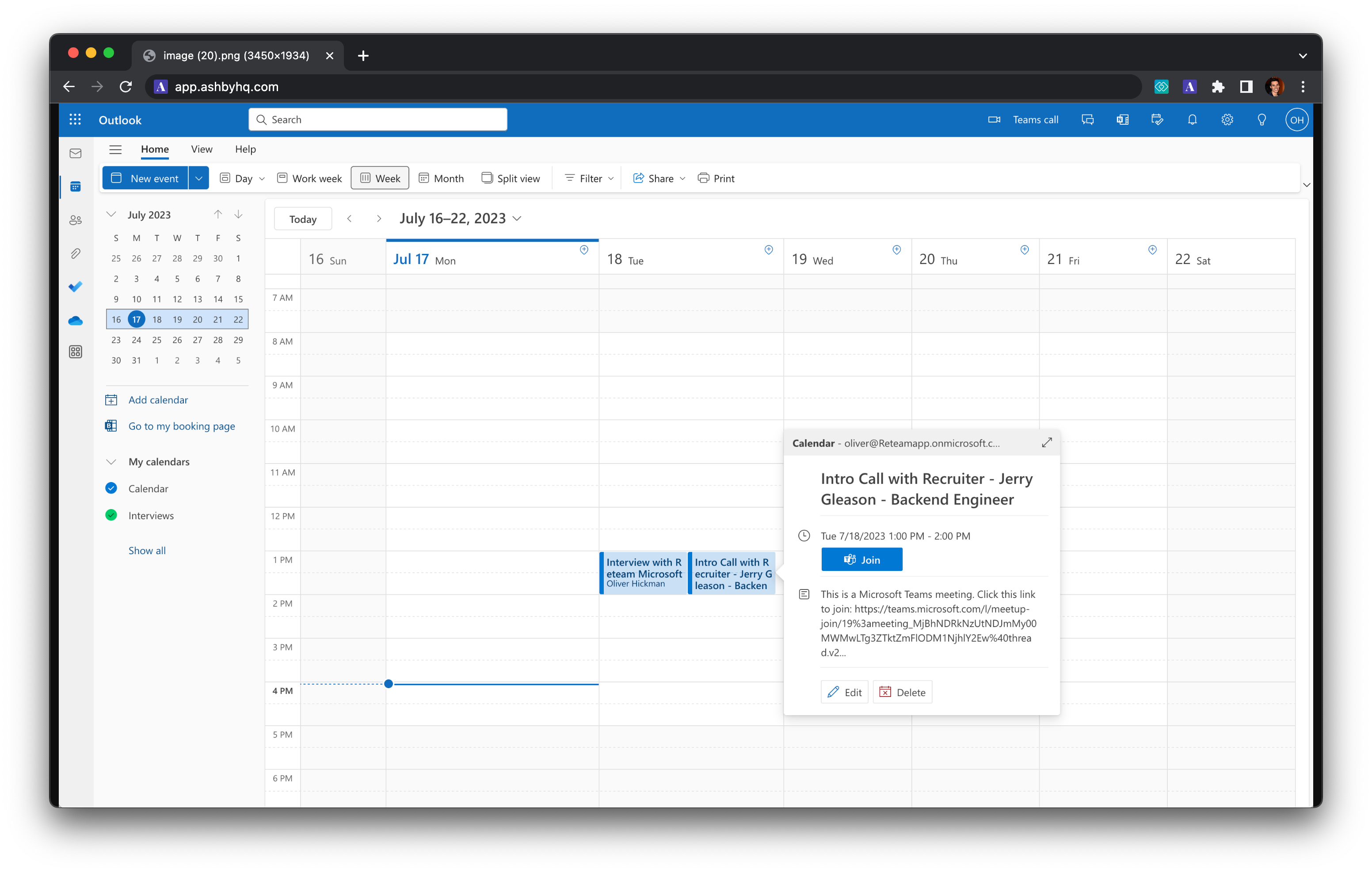Click the notifications bell icon
The image size is (1372, 873).
click(x=1192, y=120)
